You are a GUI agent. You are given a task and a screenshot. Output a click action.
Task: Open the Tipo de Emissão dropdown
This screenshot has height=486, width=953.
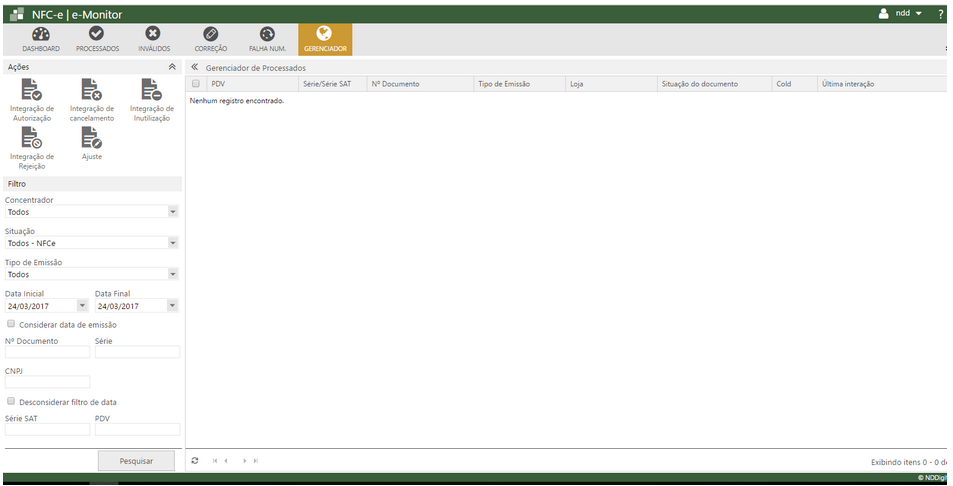[x=91, y=274]
